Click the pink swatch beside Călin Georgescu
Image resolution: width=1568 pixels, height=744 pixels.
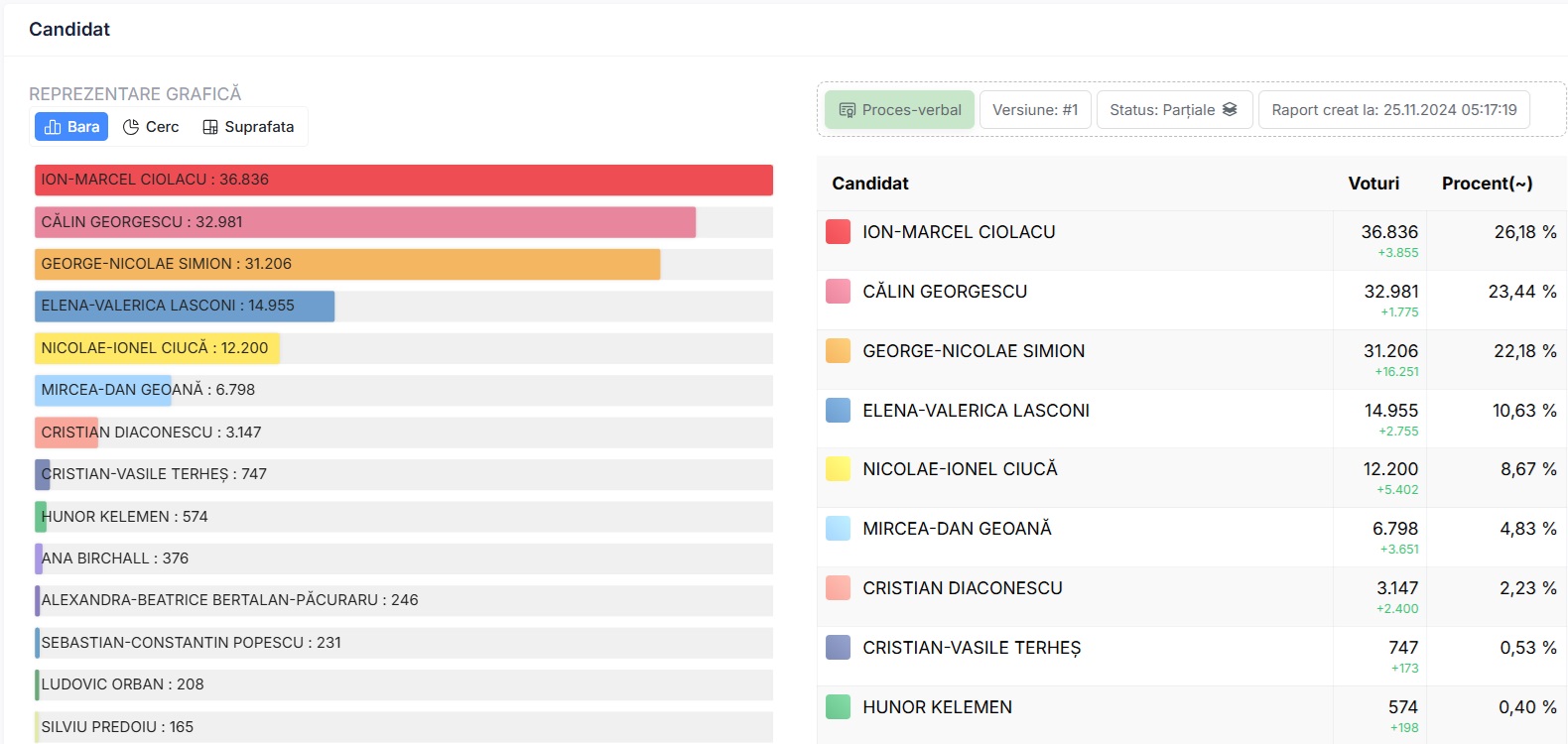(x=838, y=292)
